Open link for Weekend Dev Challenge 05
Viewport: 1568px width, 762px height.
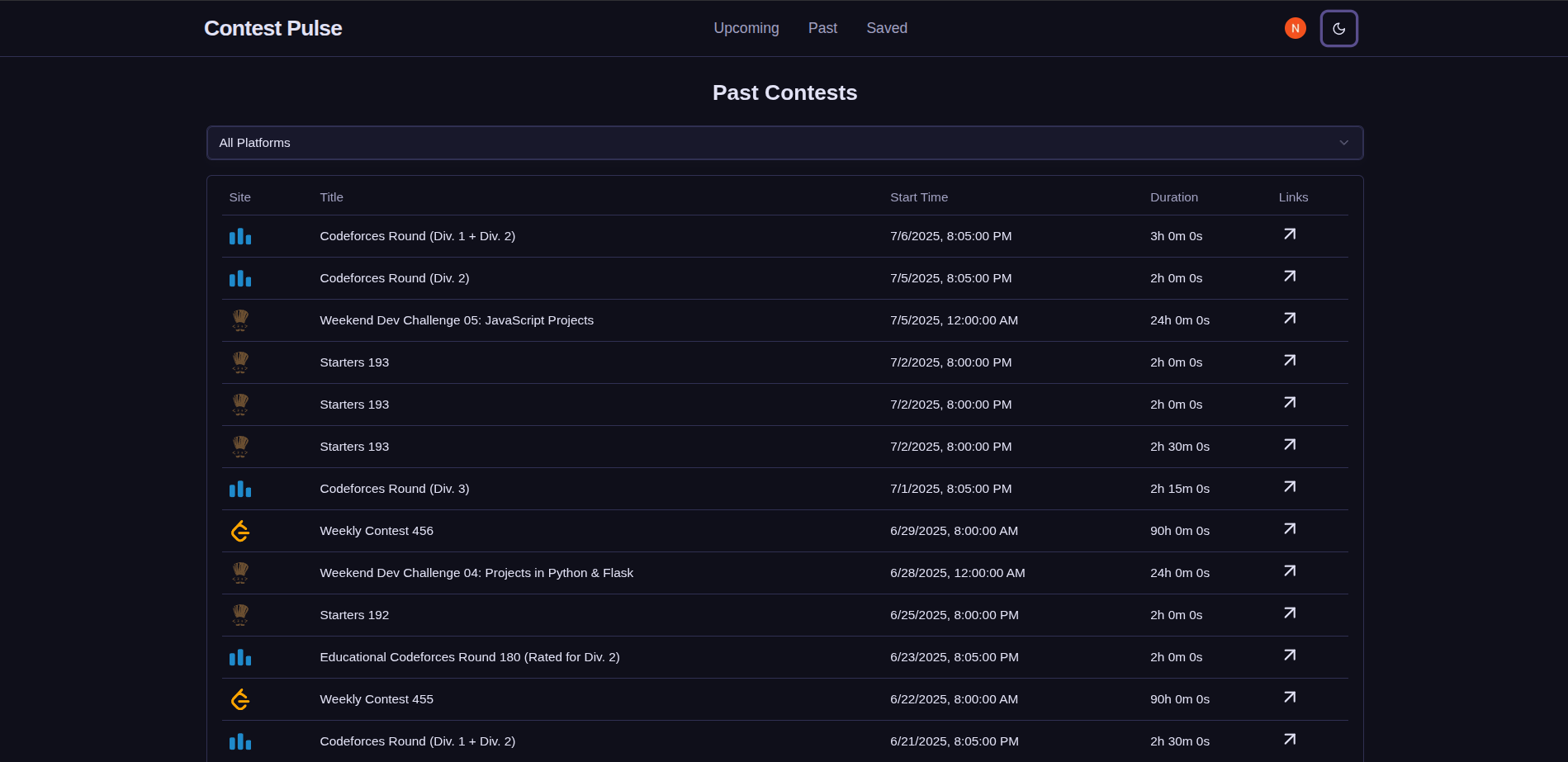pos(1289,319)
